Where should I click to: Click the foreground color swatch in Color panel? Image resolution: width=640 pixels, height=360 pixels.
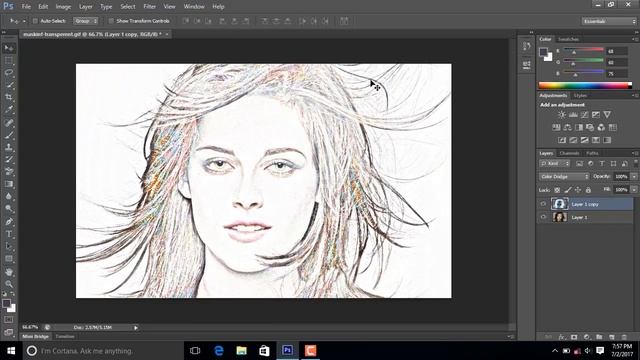[543, 52]
